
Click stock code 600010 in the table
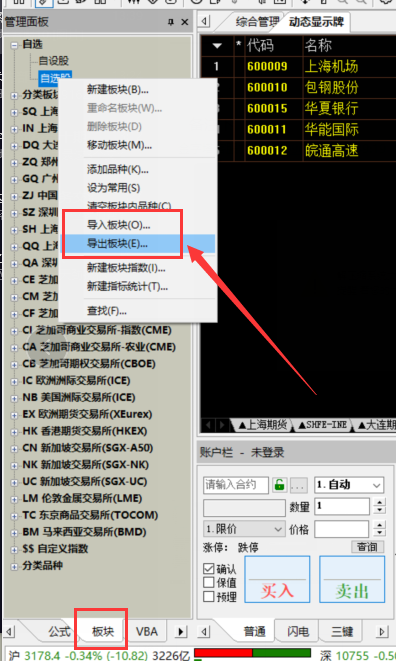(x=267, y=87)
